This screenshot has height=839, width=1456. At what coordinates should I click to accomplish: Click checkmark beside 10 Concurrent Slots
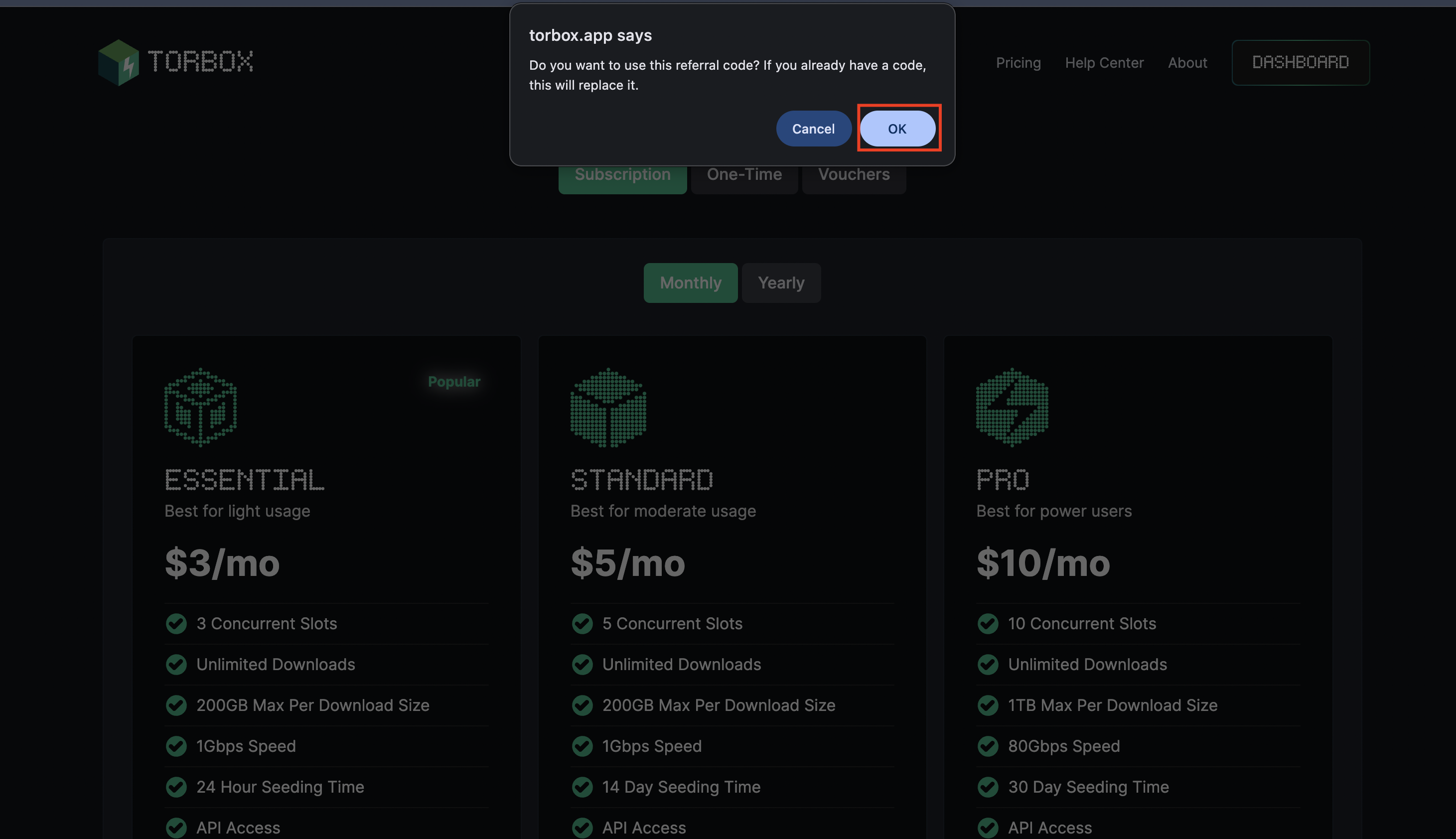click(x=988, y=623)
